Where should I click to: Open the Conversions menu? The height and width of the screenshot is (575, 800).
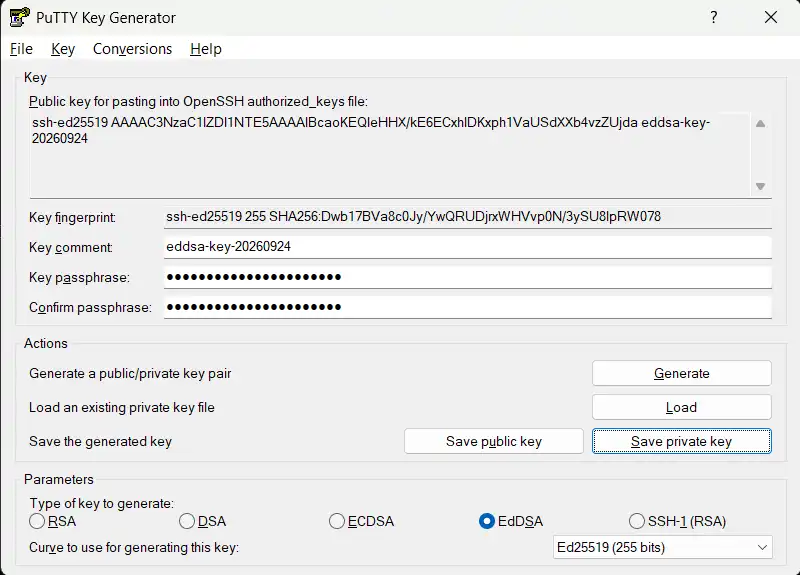[x=132, y=49]
